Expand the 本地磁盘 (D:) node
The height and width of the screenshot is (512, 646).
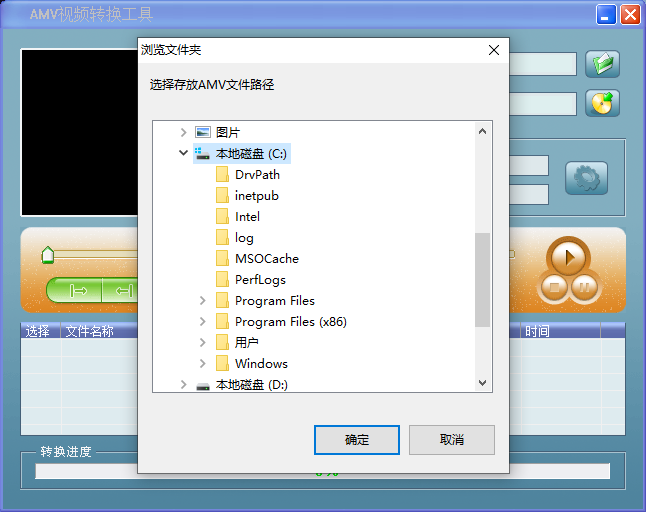pyautogui.click(x=184, y=384)
